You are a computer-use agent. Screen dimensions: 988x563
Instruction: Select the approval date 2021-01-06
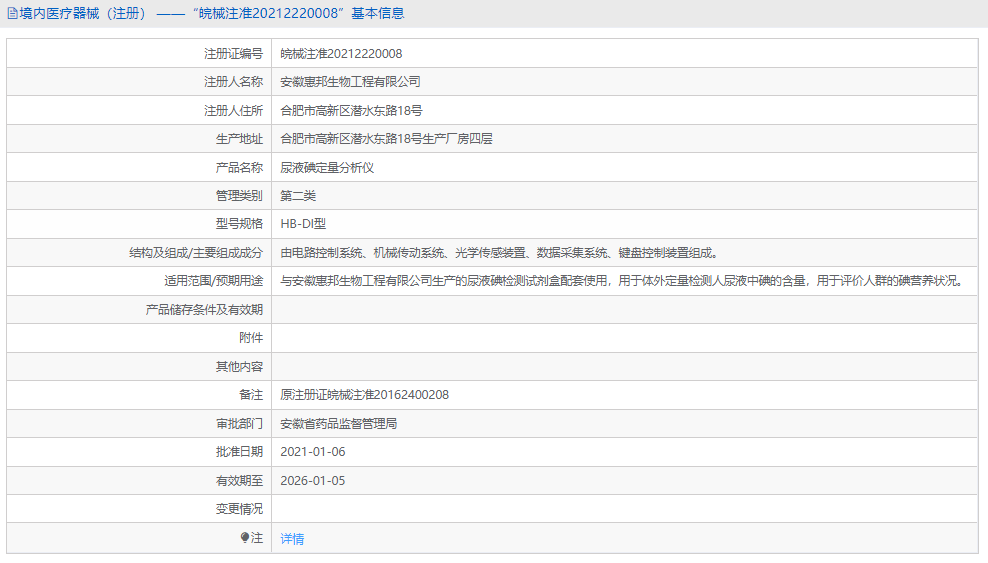coord(312,452)
